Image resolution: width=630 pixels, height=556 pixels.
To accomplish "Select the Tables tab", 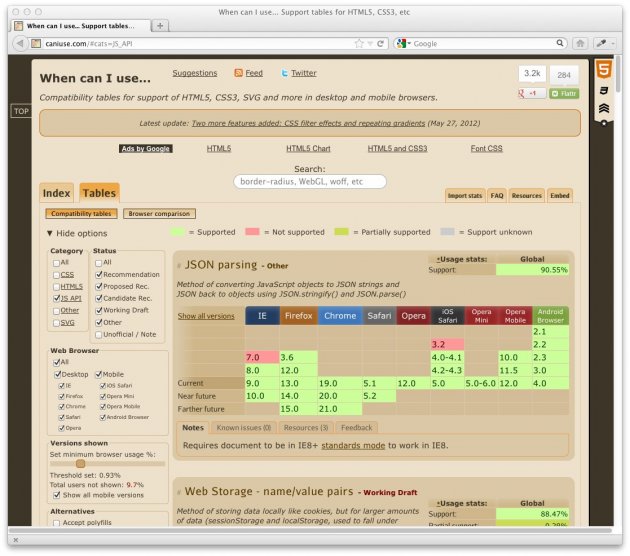I will click(x=99, y=193).
